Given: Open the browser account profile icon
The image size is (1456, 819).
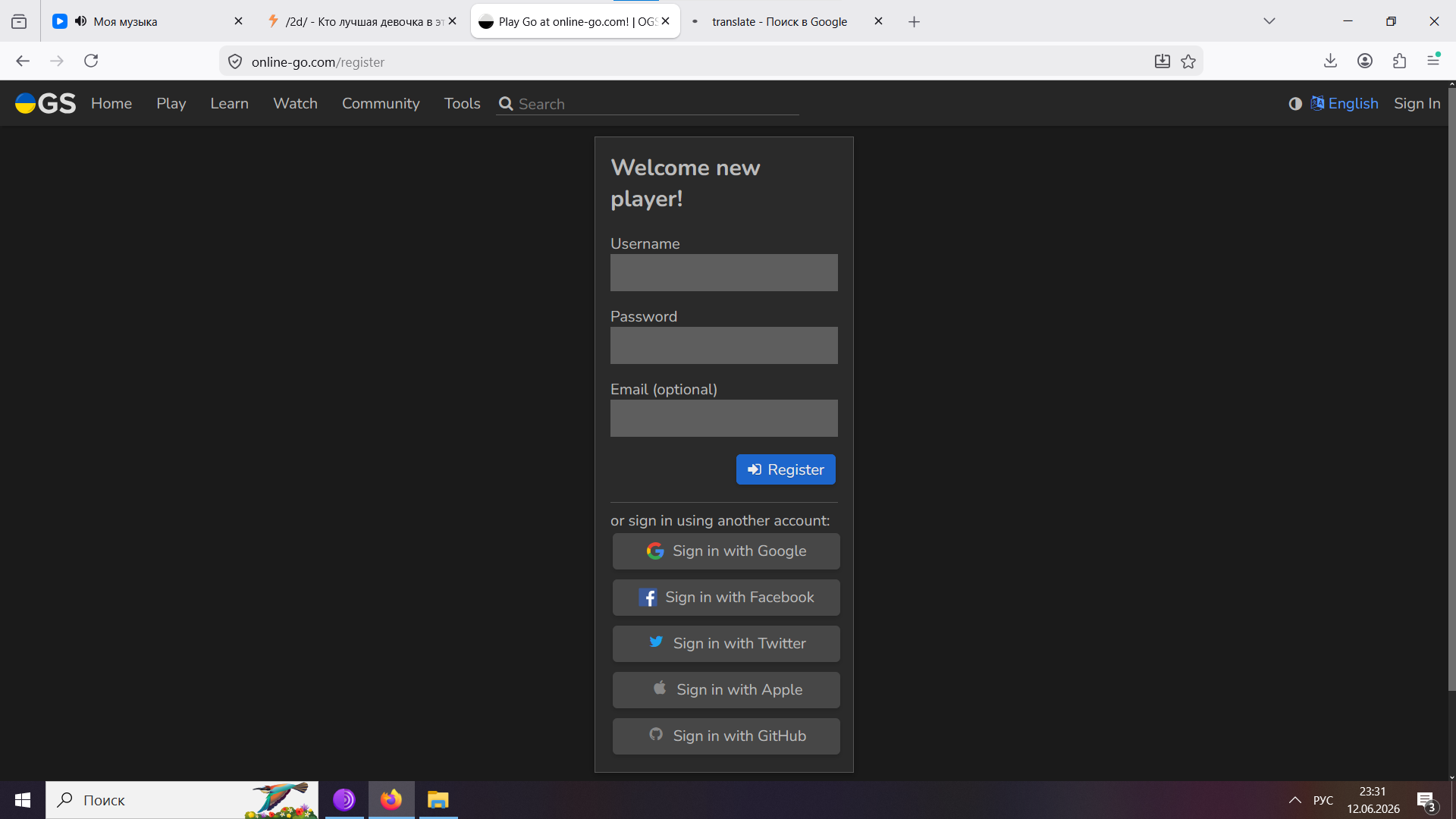Looking at the screenshot, I should click(x=1365, y=61).
